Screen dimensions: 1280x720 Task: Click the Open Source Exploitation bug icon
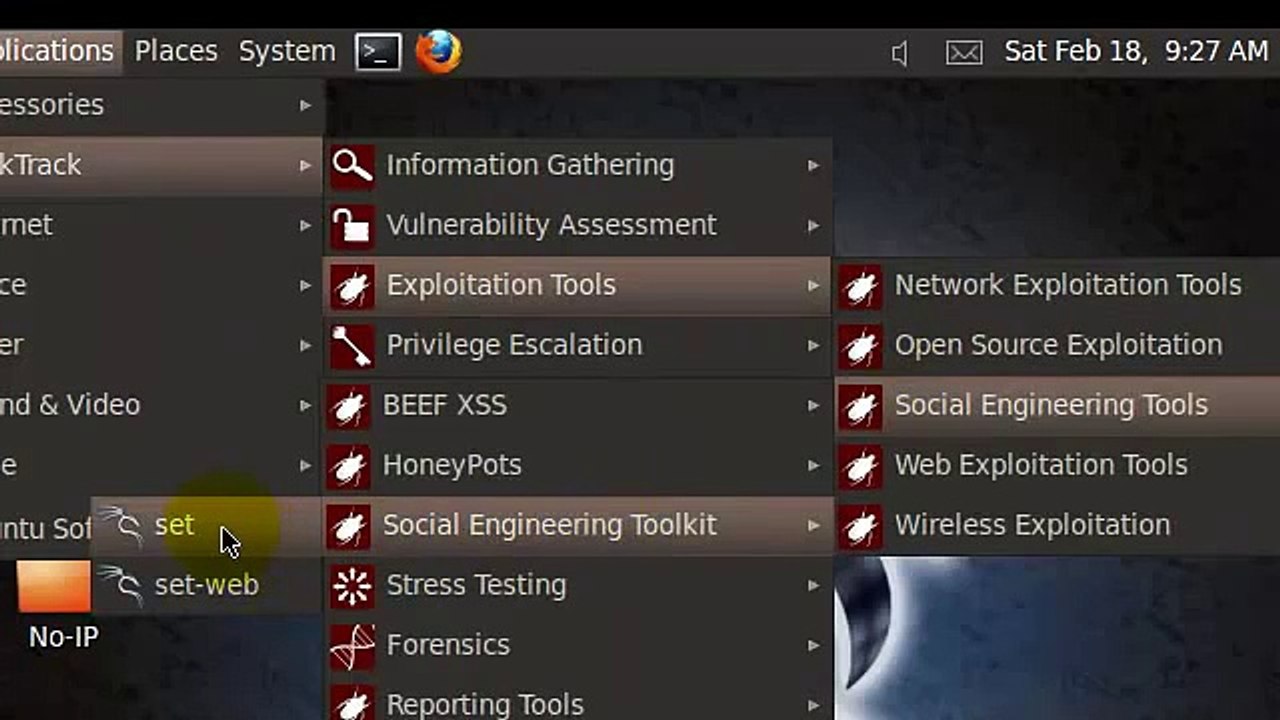tap(860, 345)
